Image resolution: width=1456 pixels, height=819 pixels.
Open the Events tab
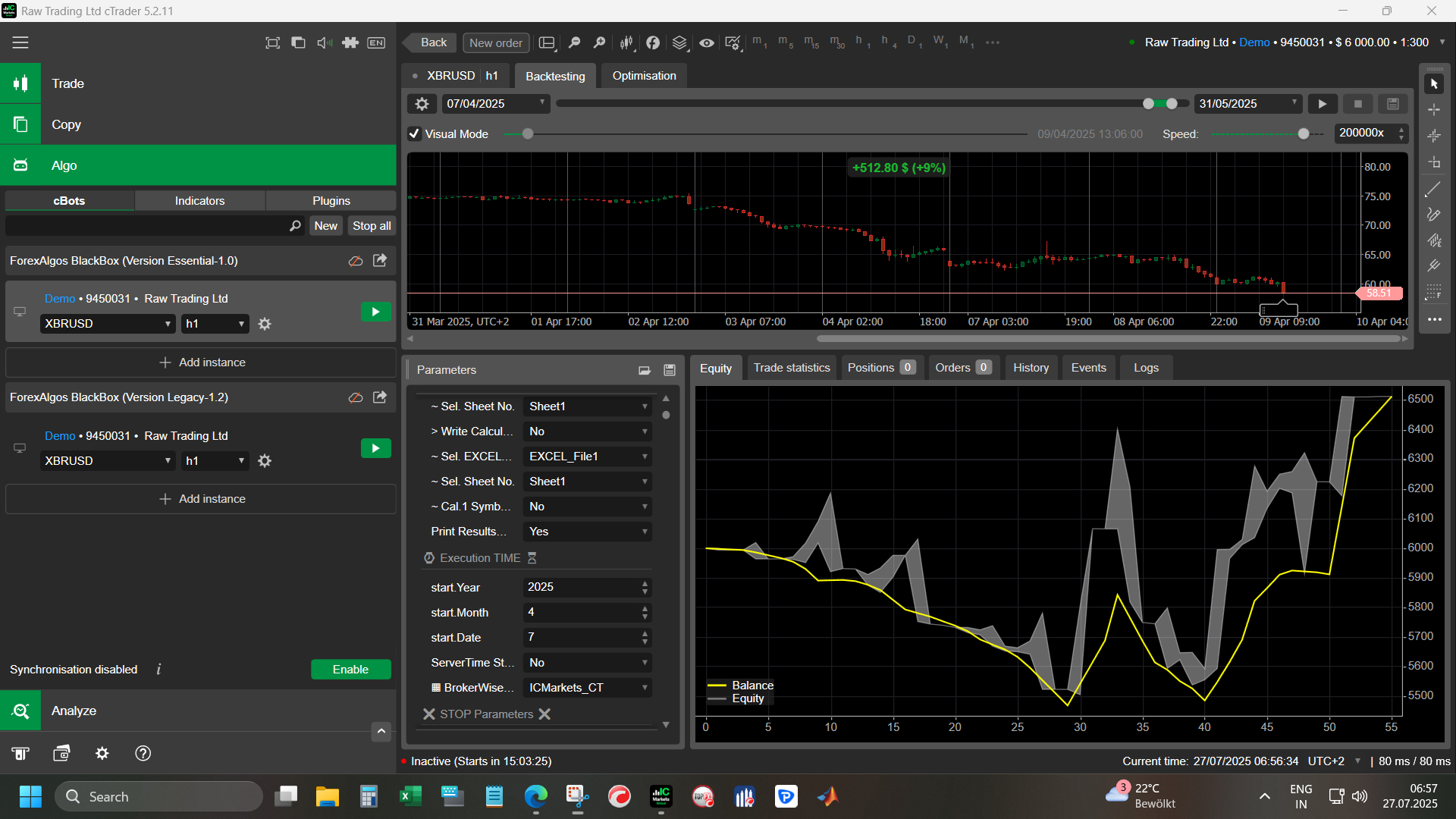[x=1088, y=368]
